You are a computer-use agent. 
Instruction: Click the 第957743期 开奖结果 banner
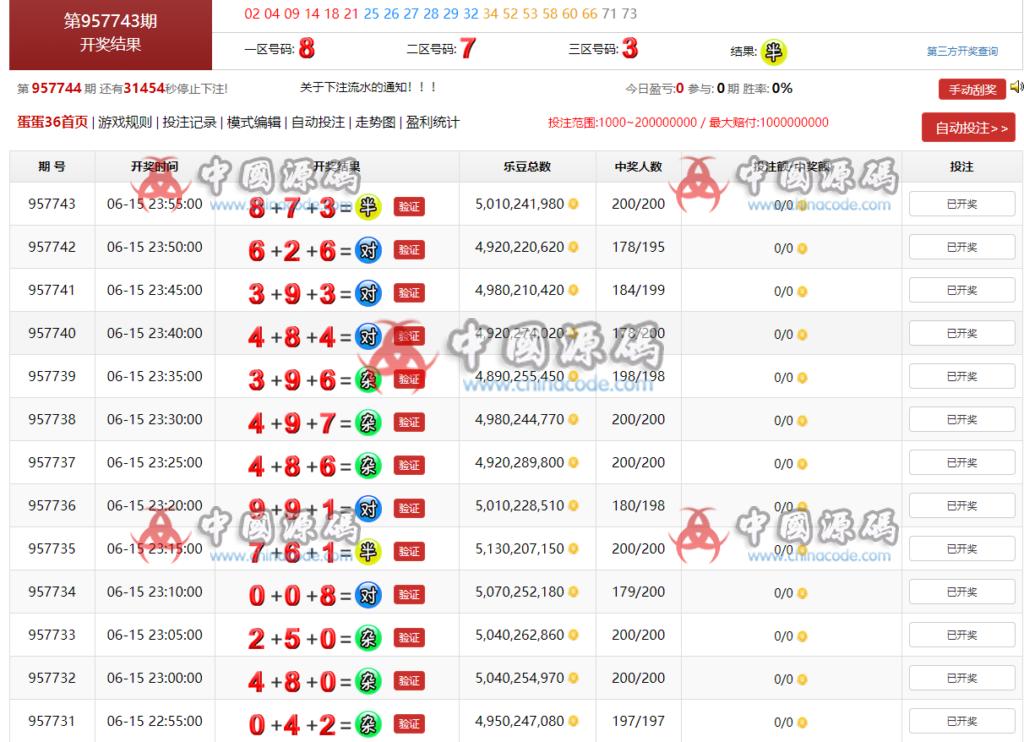pyautogui.click(x=110, y=33)
